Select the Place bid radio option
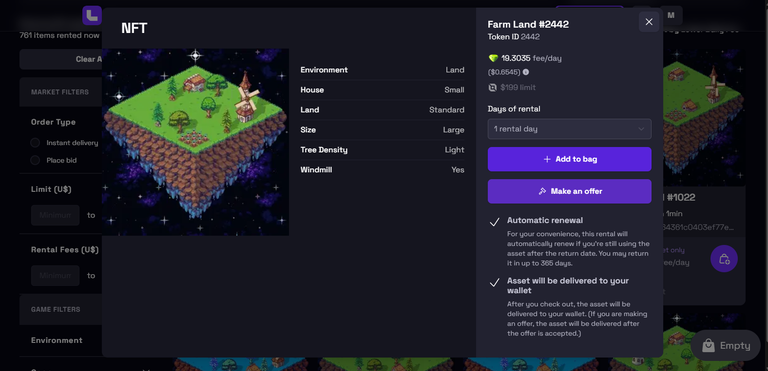The height and width of the screenshot is (371, 768). tap(35, 160)
